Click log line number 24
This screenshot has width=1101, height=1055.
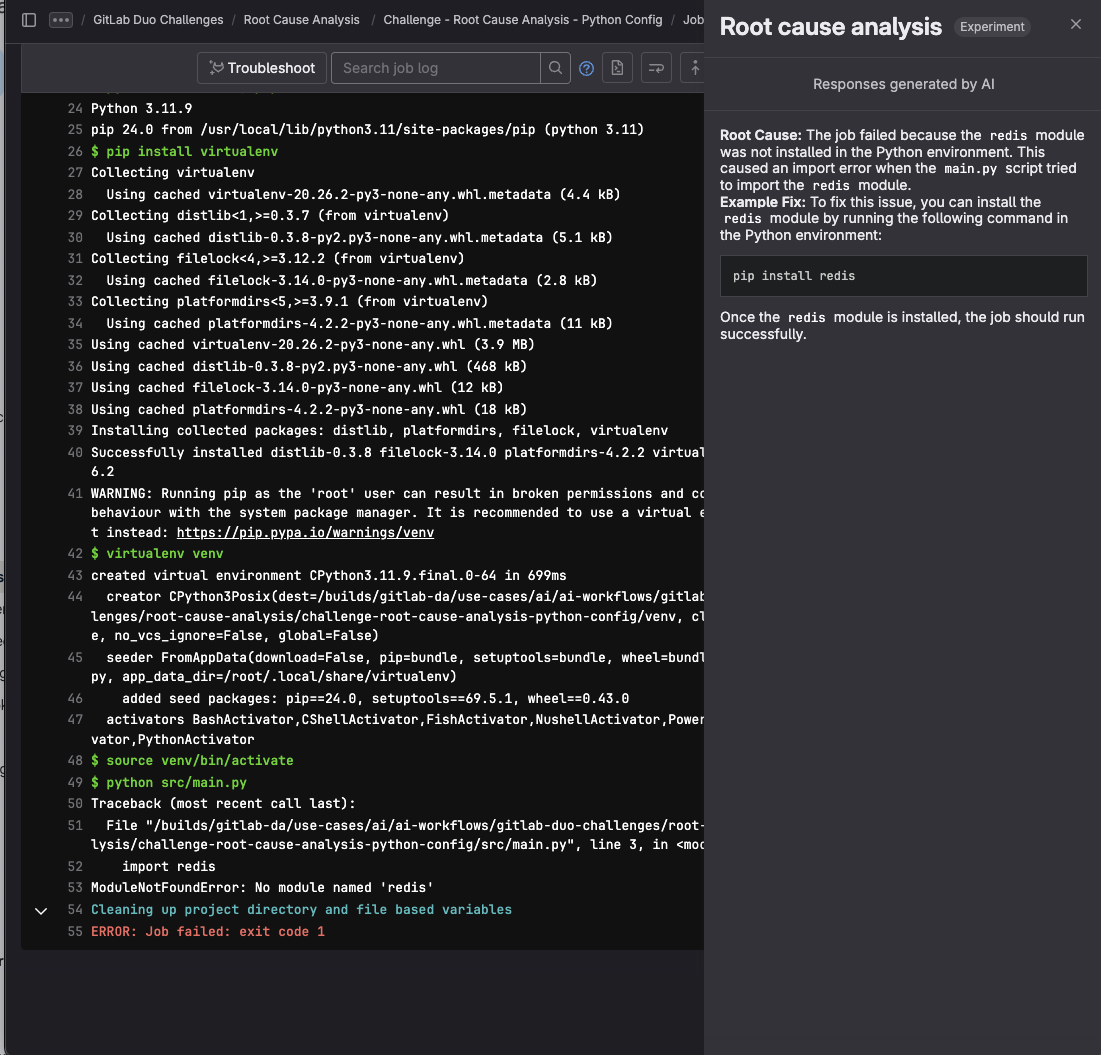(75, 108)
